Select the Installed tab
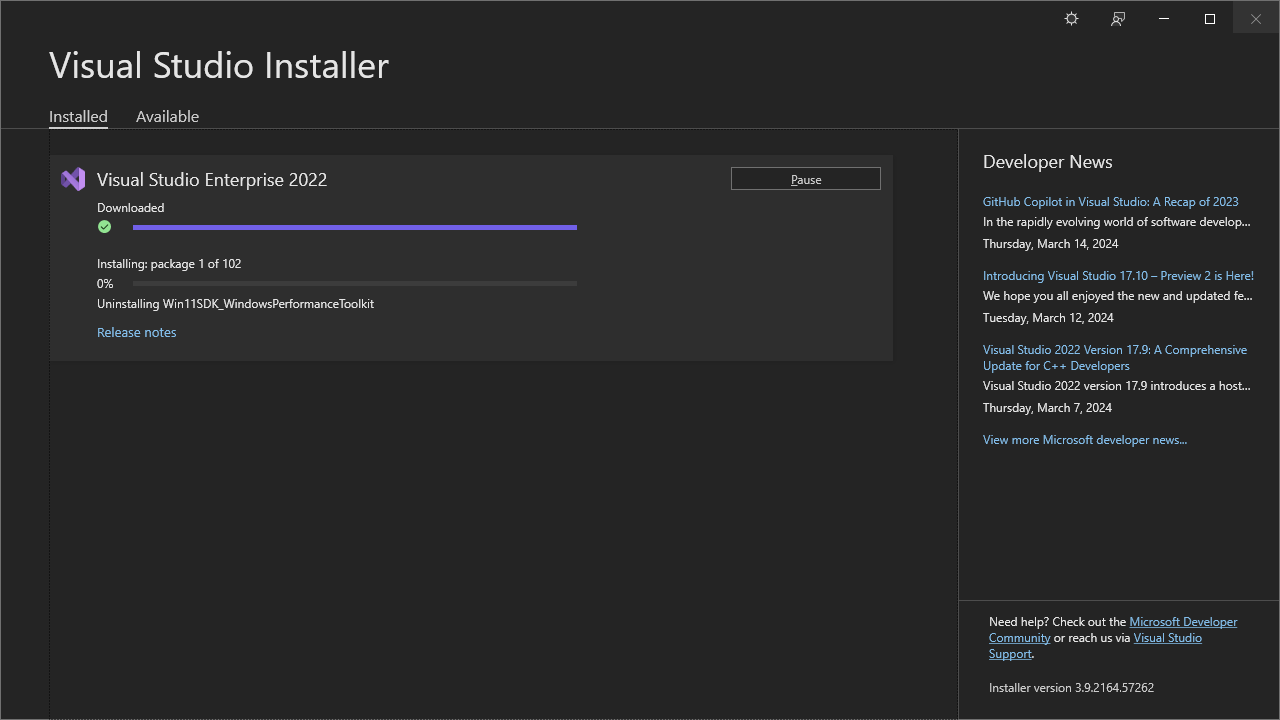 pyautogui.click(x=78, y=116)
